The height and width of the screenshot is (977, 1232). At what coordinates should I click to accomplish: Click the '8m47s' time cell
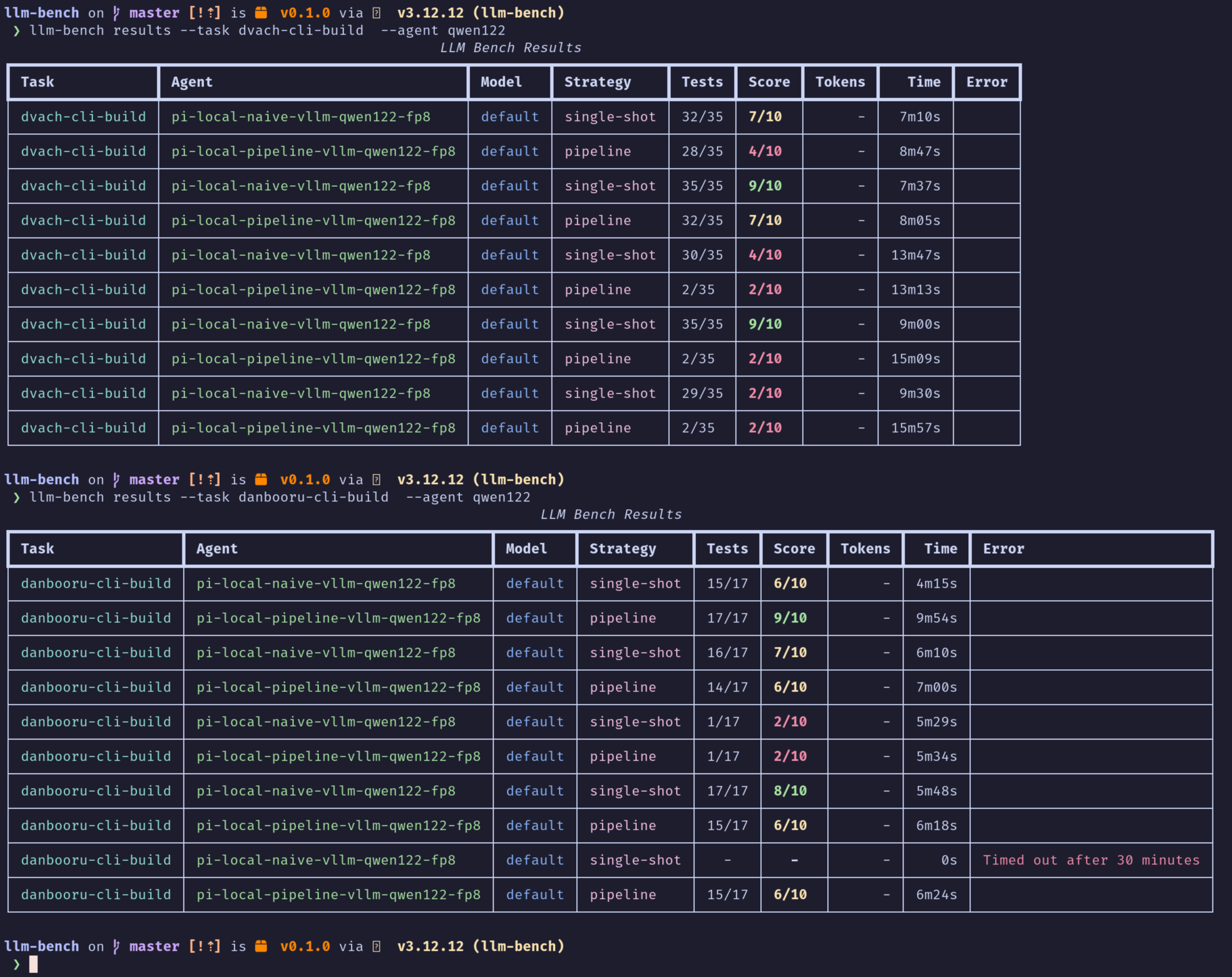pos(920,152)
